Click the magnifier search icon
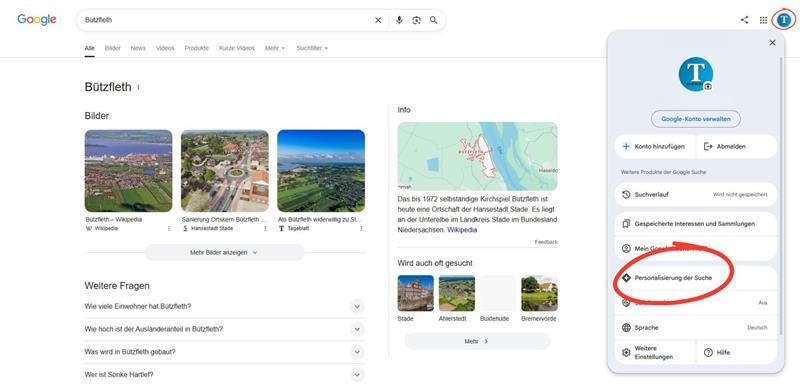This screenshot has width=800, height=386. click(x=434, y=20)
